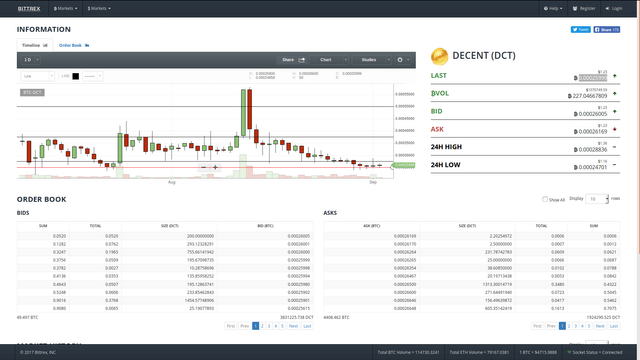Click Prev in asks pagination

(x=551, y=326)
